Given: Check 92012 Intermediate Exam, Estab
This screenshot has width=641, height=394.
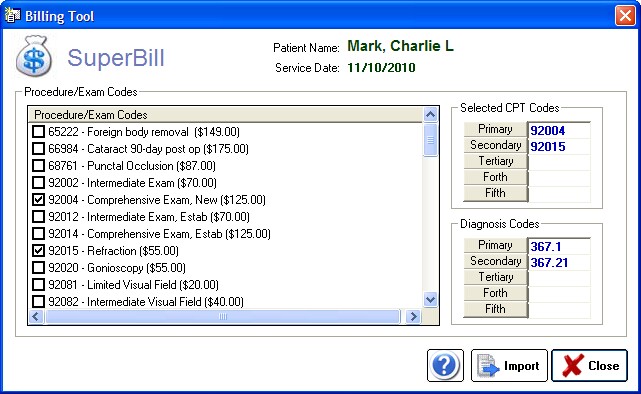Looking at the screenshot, I should click(x=38, y=216).
